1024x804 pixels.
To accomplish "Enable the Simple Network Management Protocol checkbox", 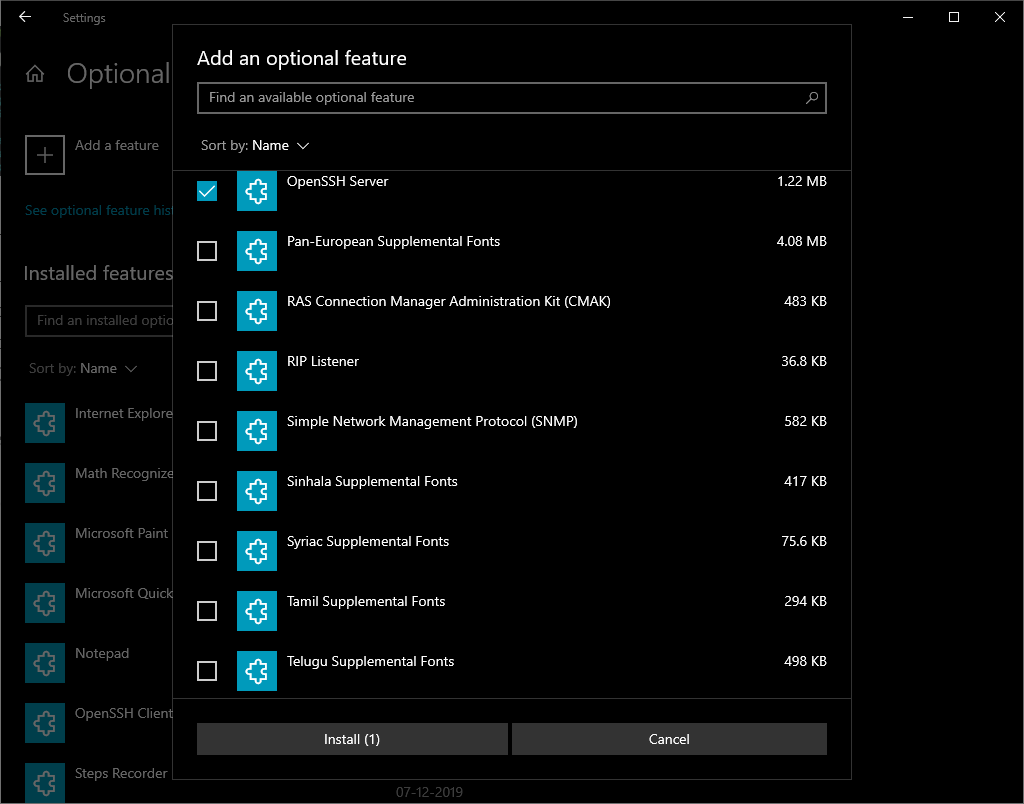I will [207, 431].
